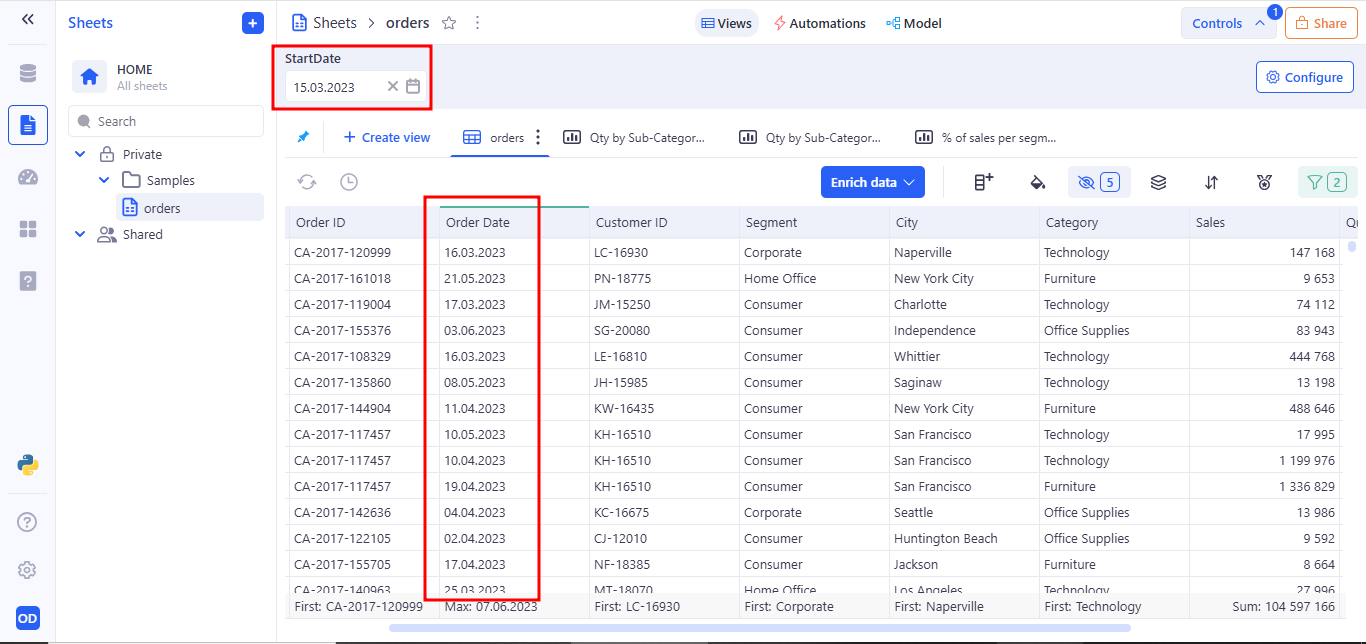Toggle the favorite star for orders
This screenshot has height=644, width=1366.
(449, 23)
